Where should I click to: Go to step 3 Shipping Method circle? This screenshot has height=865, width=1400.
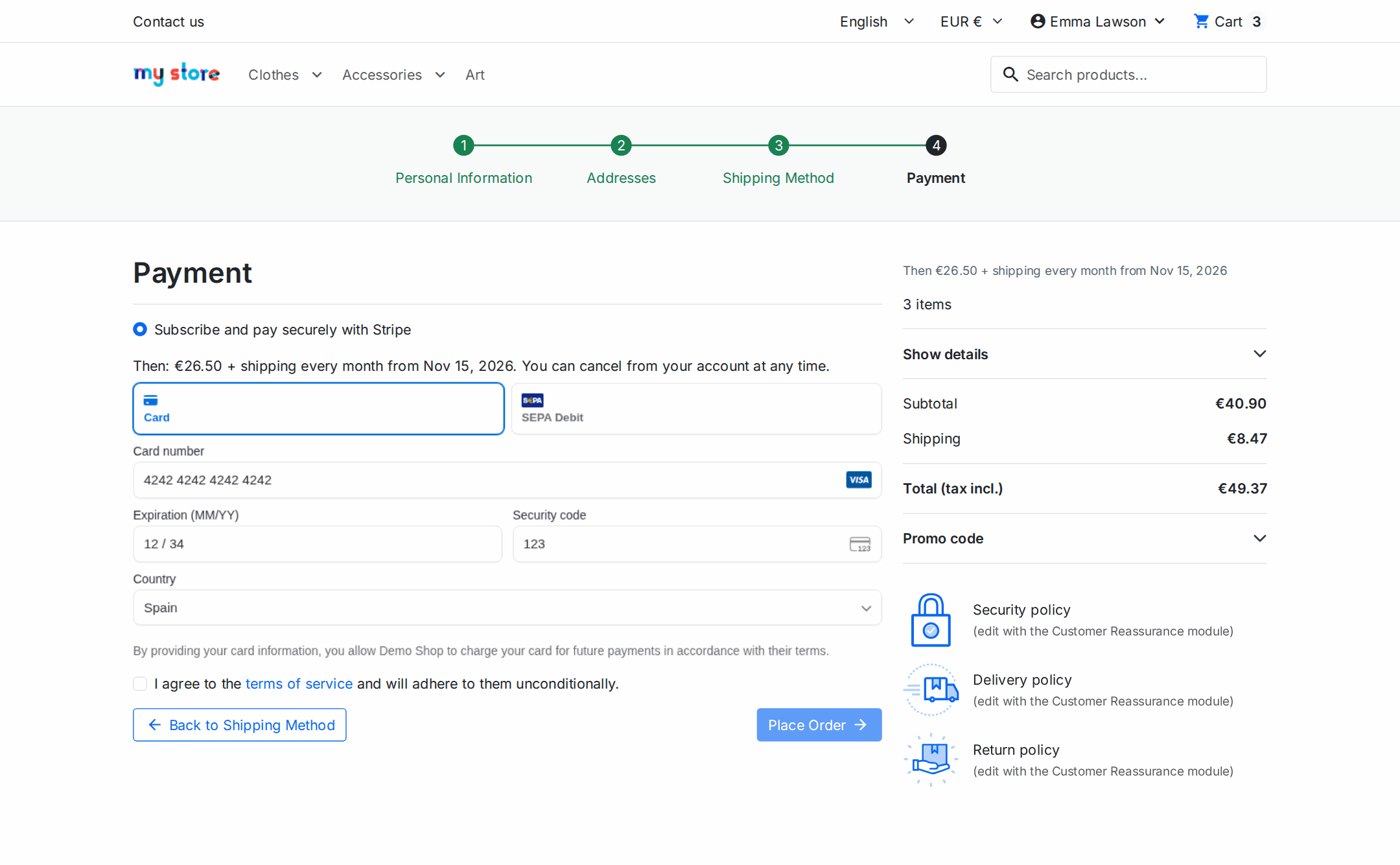click(778, 145)
